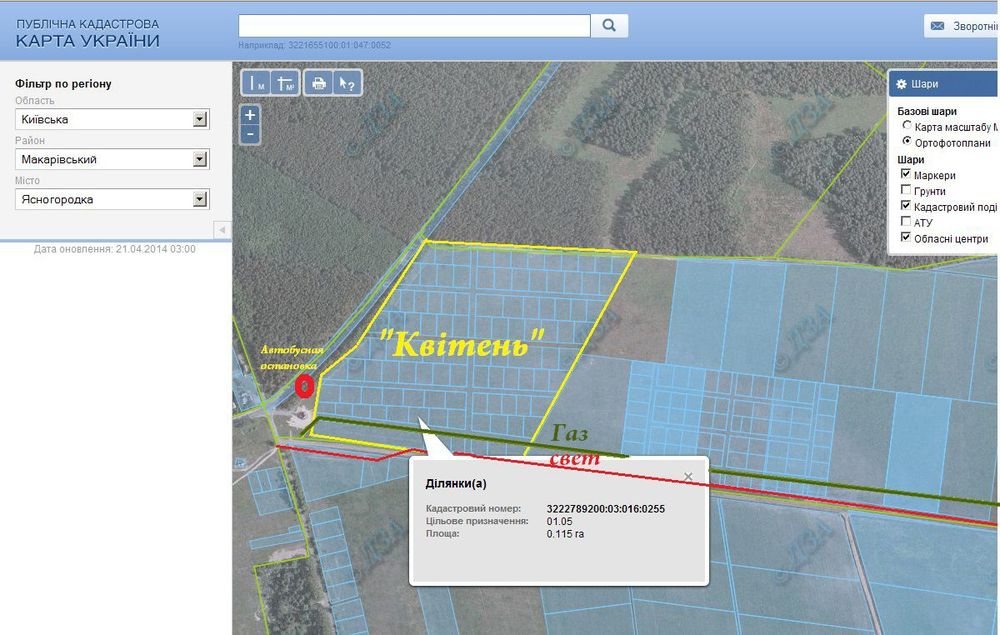Image resolution: width=1000 pixels, height=635 pixels.
Task: Zoom in with the plus button
Action: click(250, 115)
